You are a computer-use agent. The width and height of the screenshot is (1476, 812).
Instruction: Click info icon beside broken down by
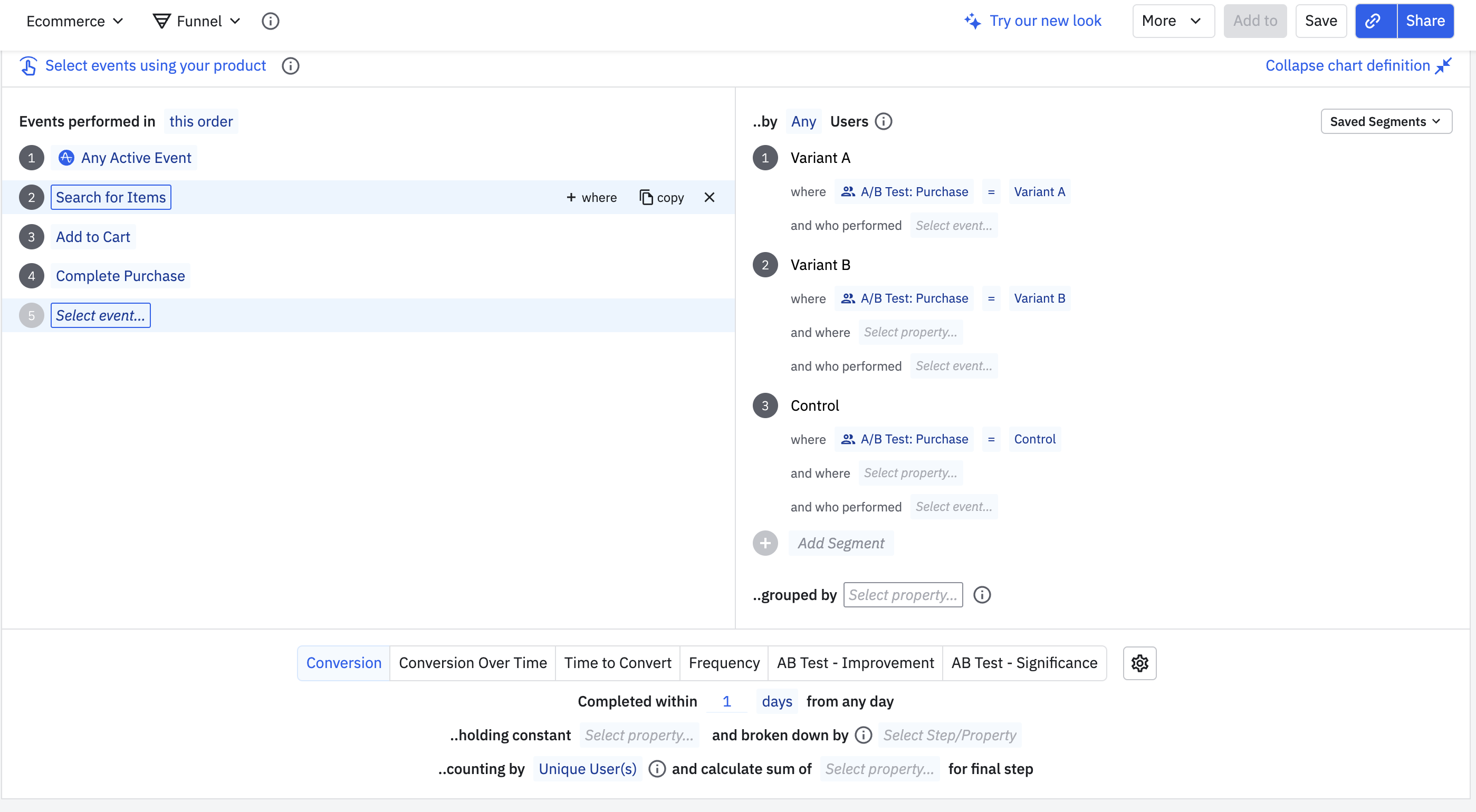point(863,734)
